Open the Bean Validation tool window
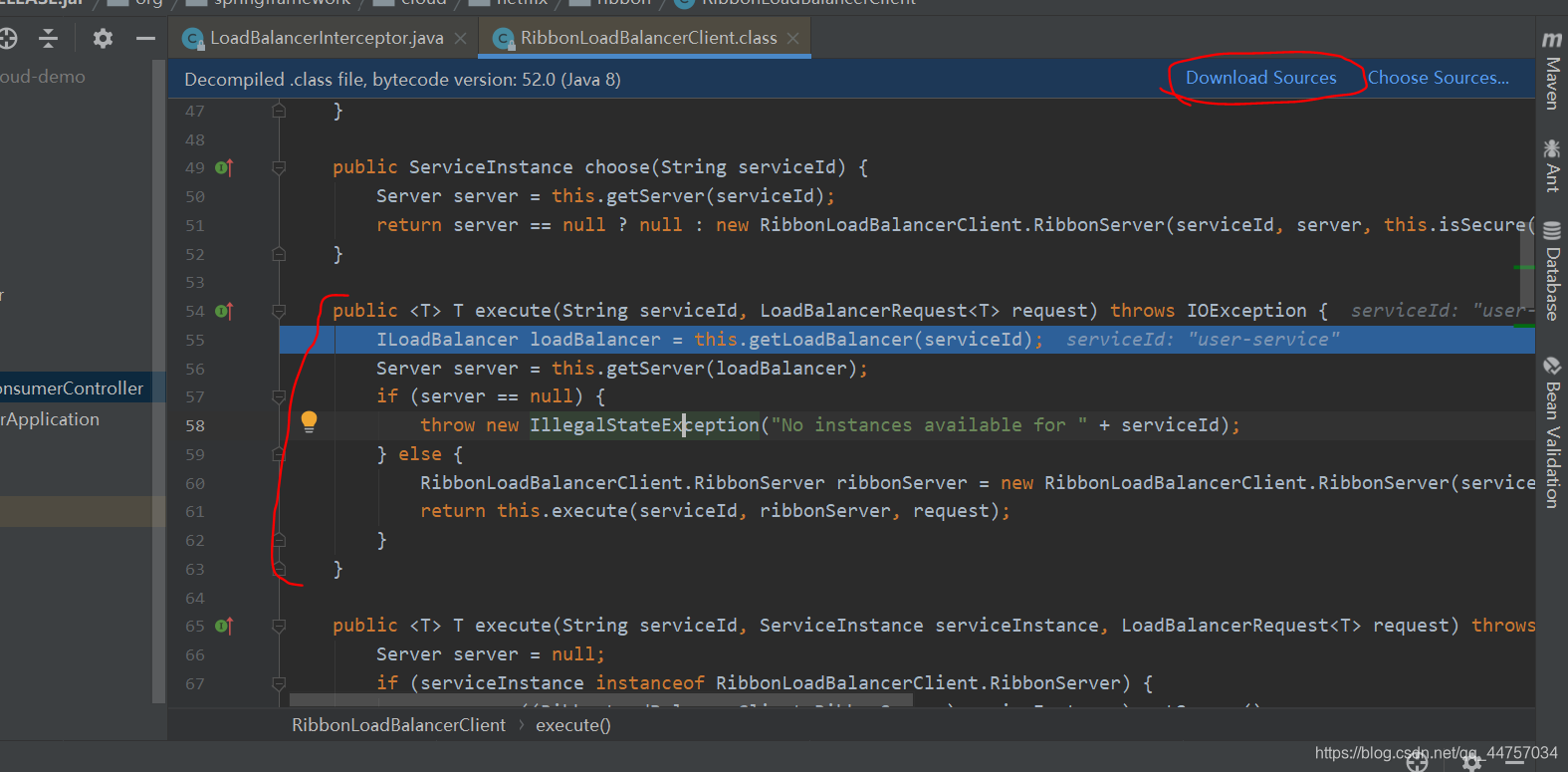Image resolution: width=1568 pixels, height=772 pixels. pos(1552,432)
